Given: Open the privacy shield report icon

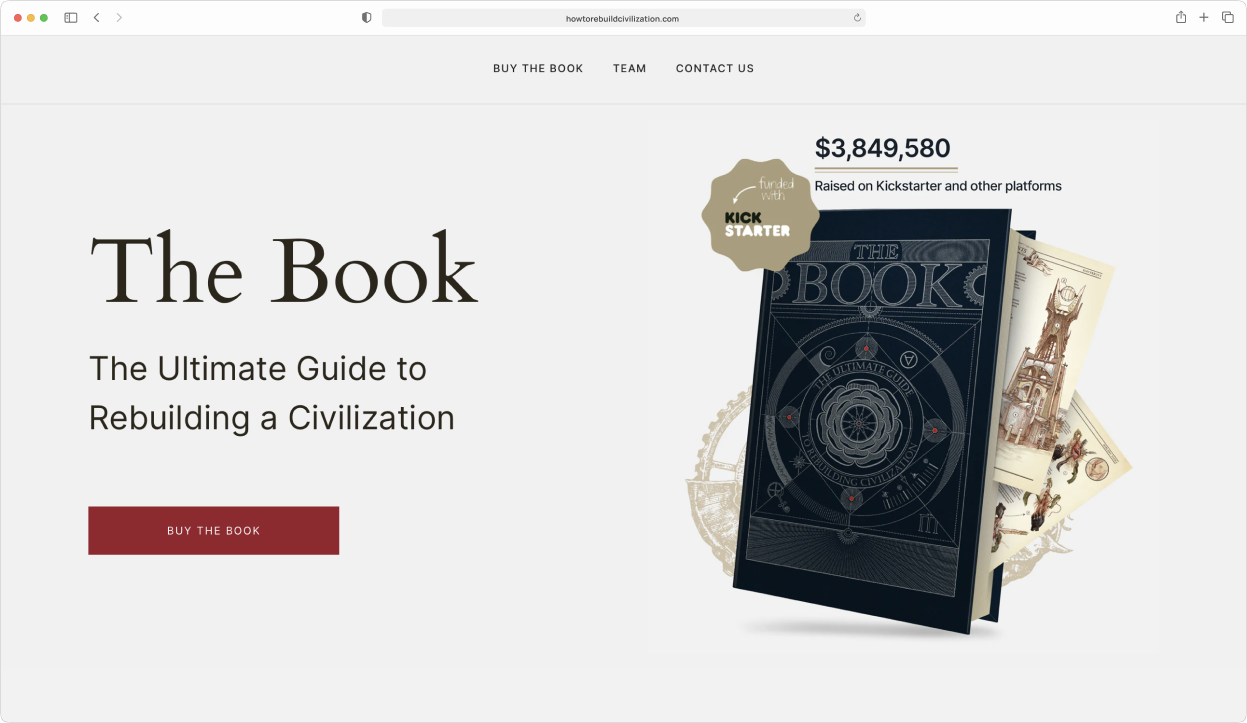Looking at the screenshot, I should coord(366,18).
